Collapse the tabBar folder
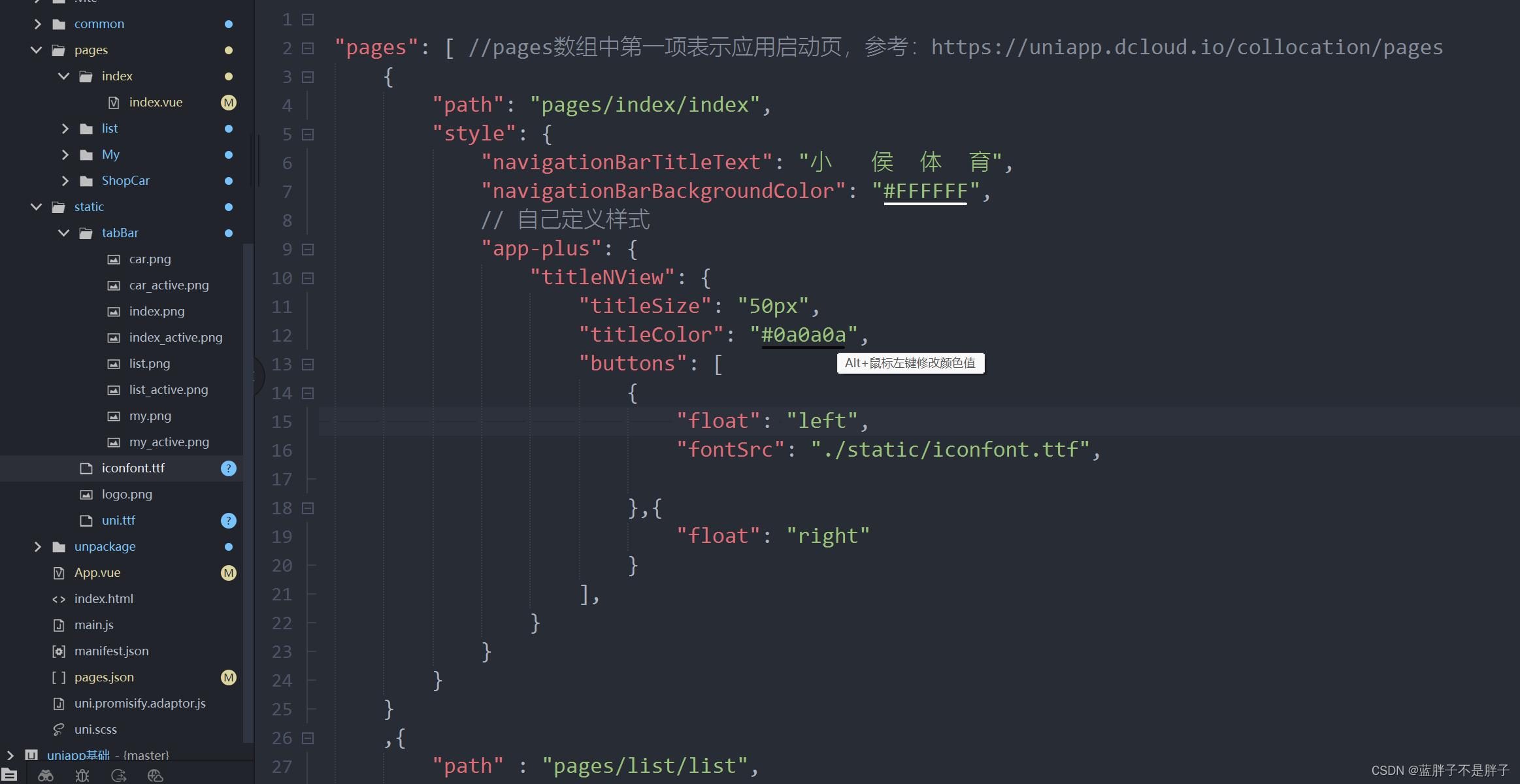The width and height of the screenshot is (1520, 784). [x=64, y=233]
